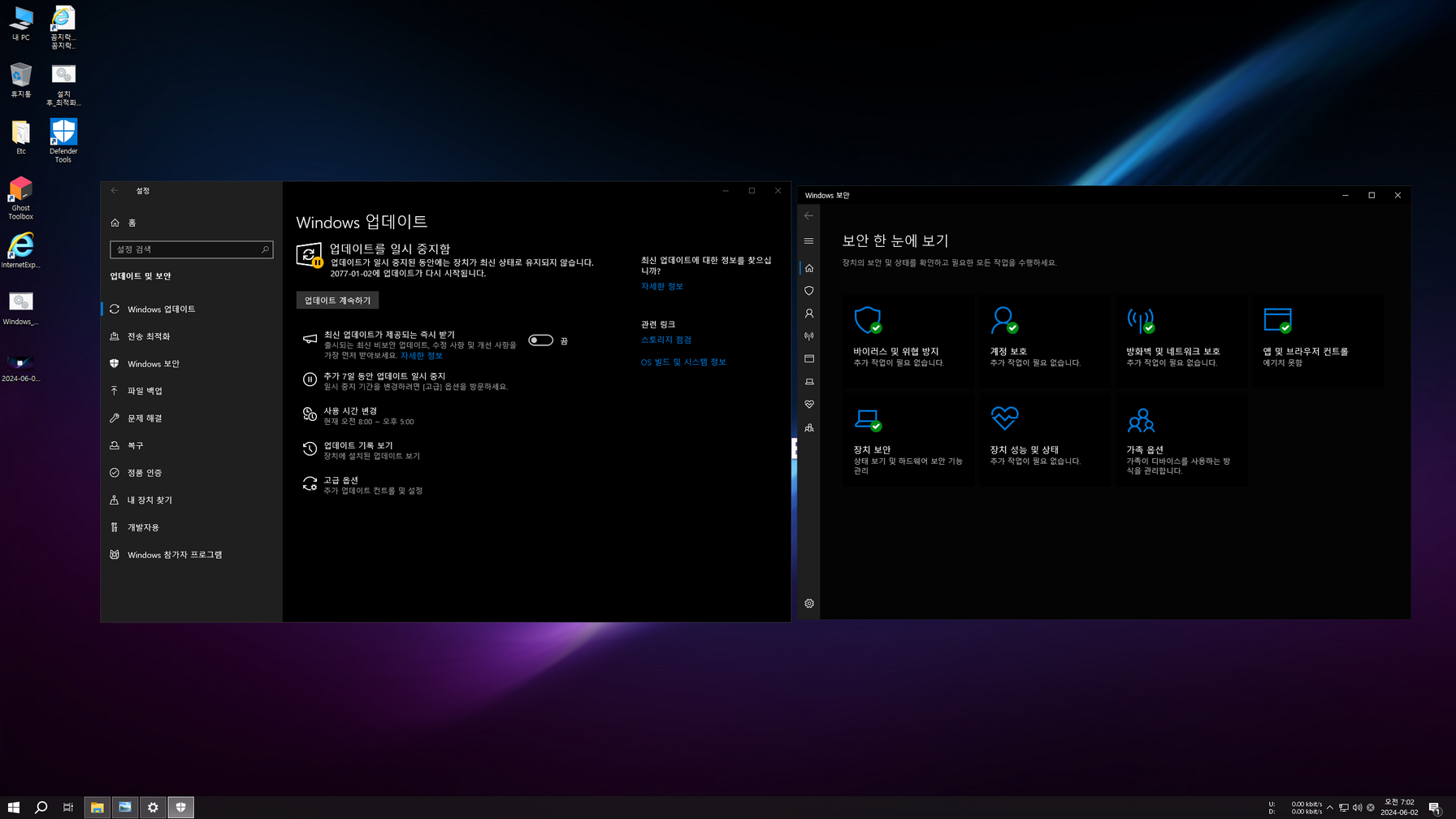Image resolution: width=1456 pixels, height=819 pixels.
Task: Open 장치 보안 tile
Action: point(908,440)
